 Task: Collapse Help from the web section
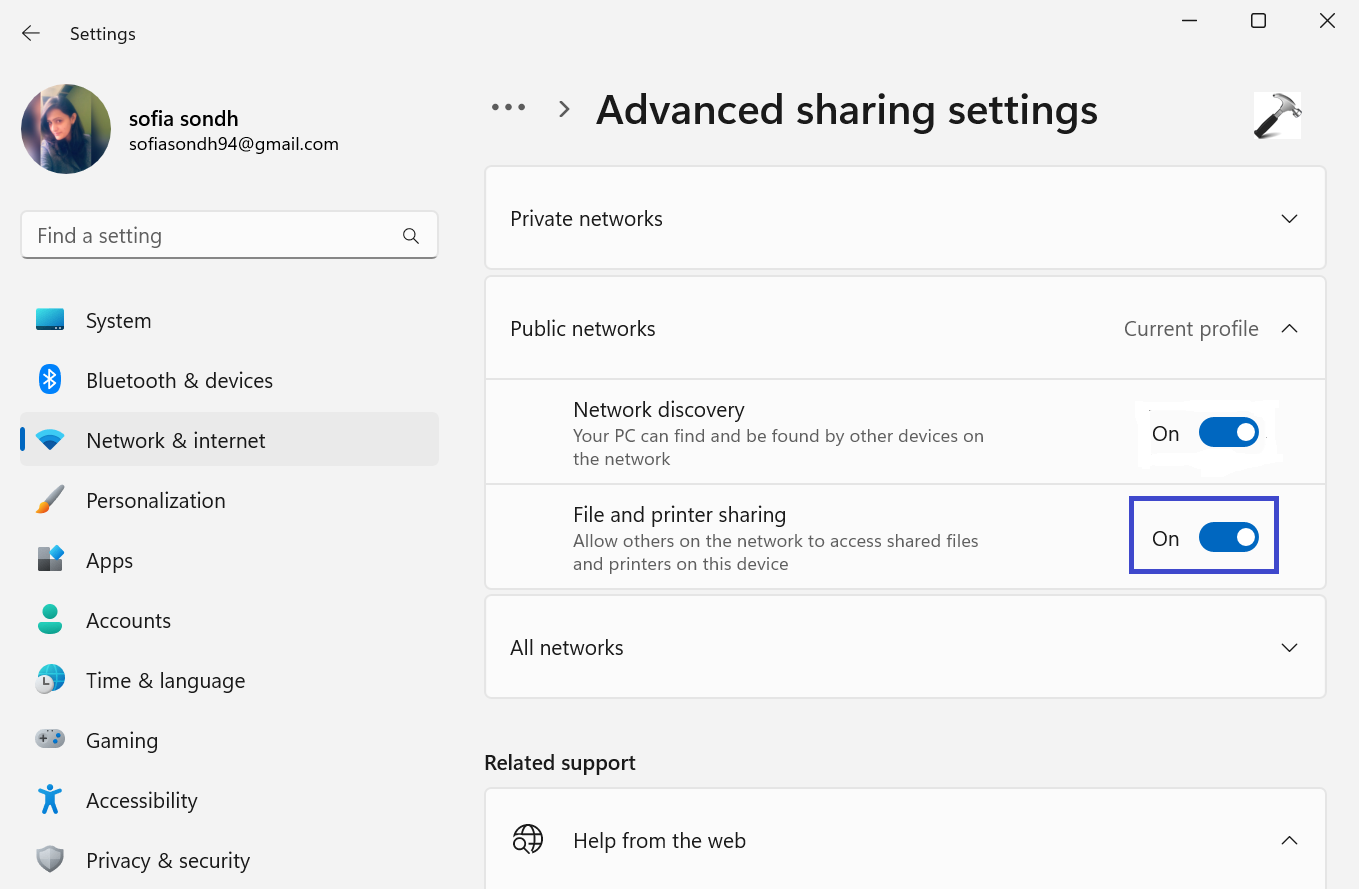[1289, 841]
